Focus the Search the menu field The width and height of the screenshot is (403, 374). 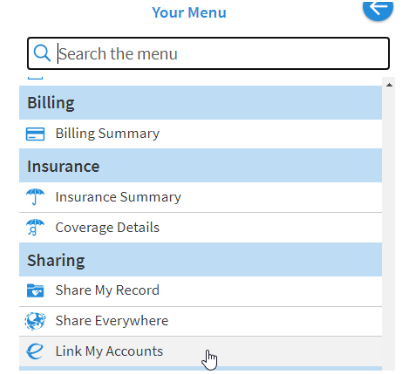tap(208, 53)
